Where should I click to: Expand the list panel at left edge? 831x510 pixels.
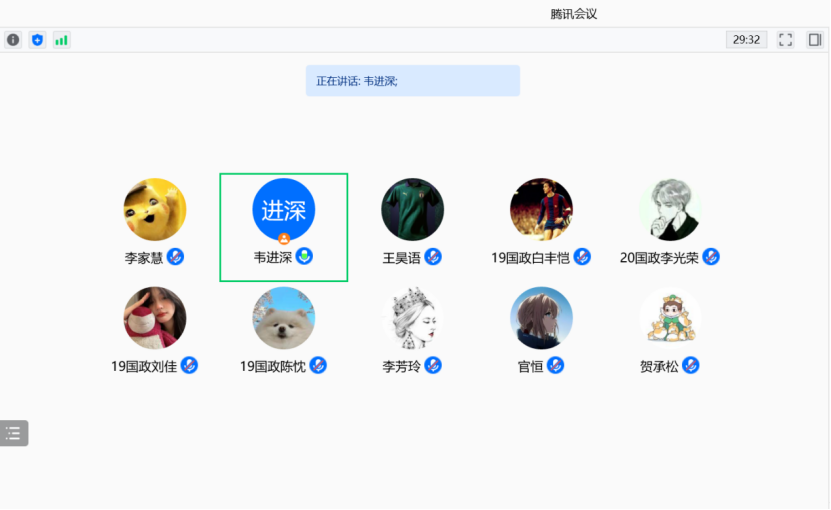(x=14, y=433)
